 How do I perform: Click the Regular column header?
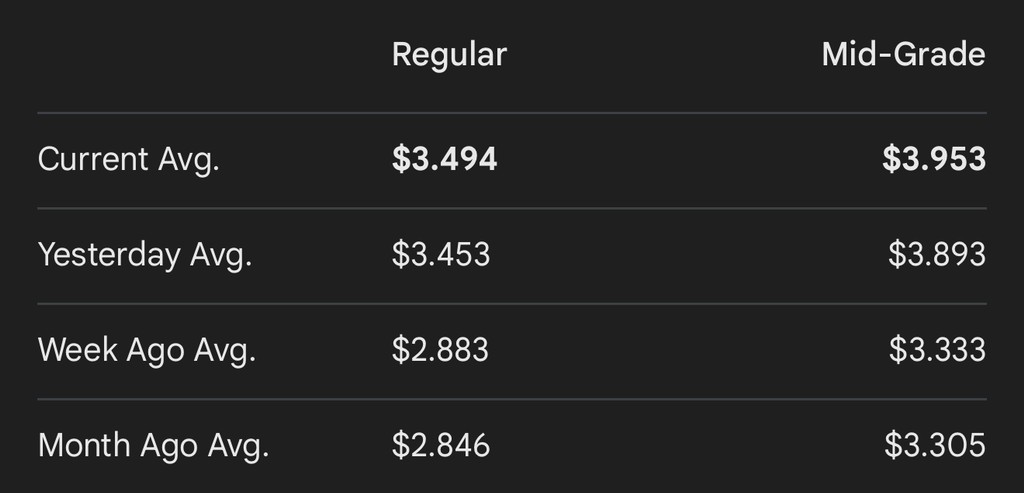449,54
